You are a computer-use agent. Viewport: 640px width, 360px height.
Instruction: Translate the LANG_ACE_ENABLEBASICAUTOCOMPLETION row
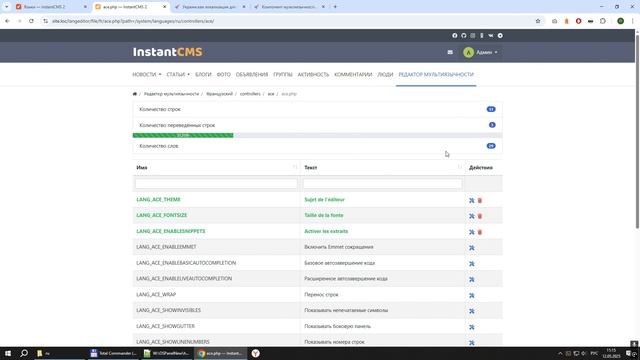[x=471, y=264]
